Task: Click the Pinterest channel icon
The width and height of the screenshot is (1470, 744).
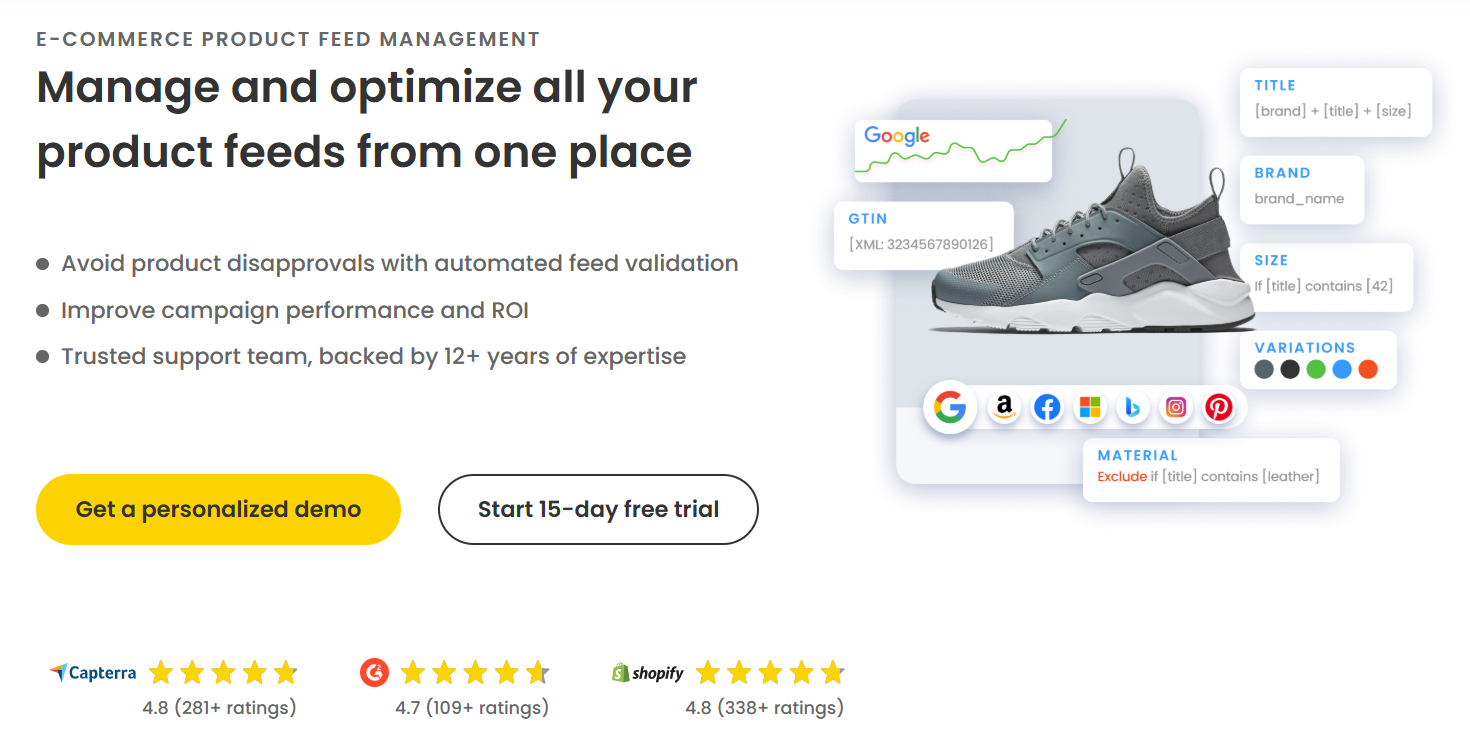Action: point(1219,407)
